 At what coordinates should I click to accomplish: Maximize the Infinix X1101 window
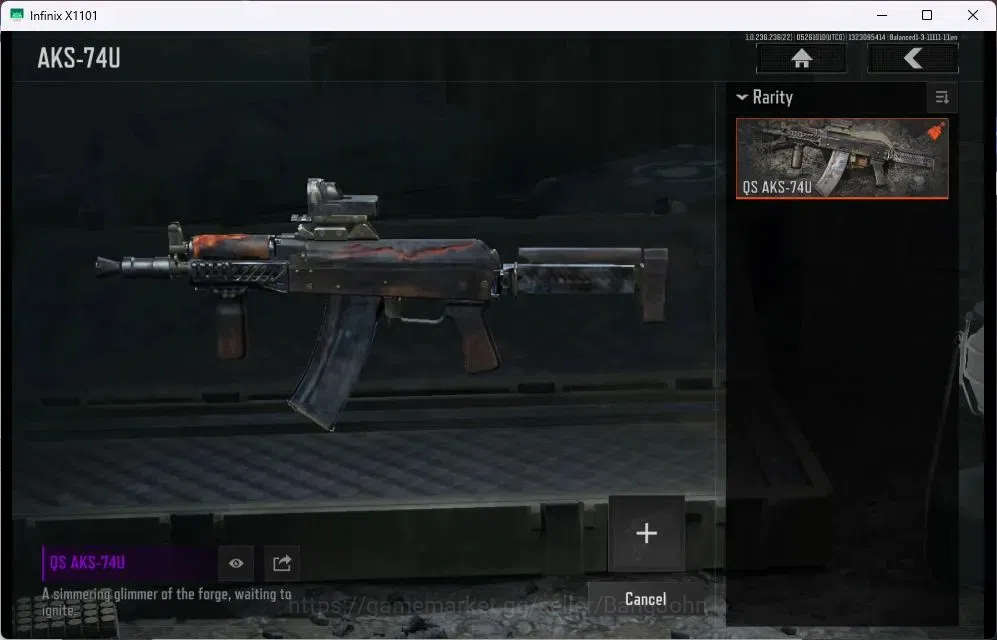click(x=927, y=15)
